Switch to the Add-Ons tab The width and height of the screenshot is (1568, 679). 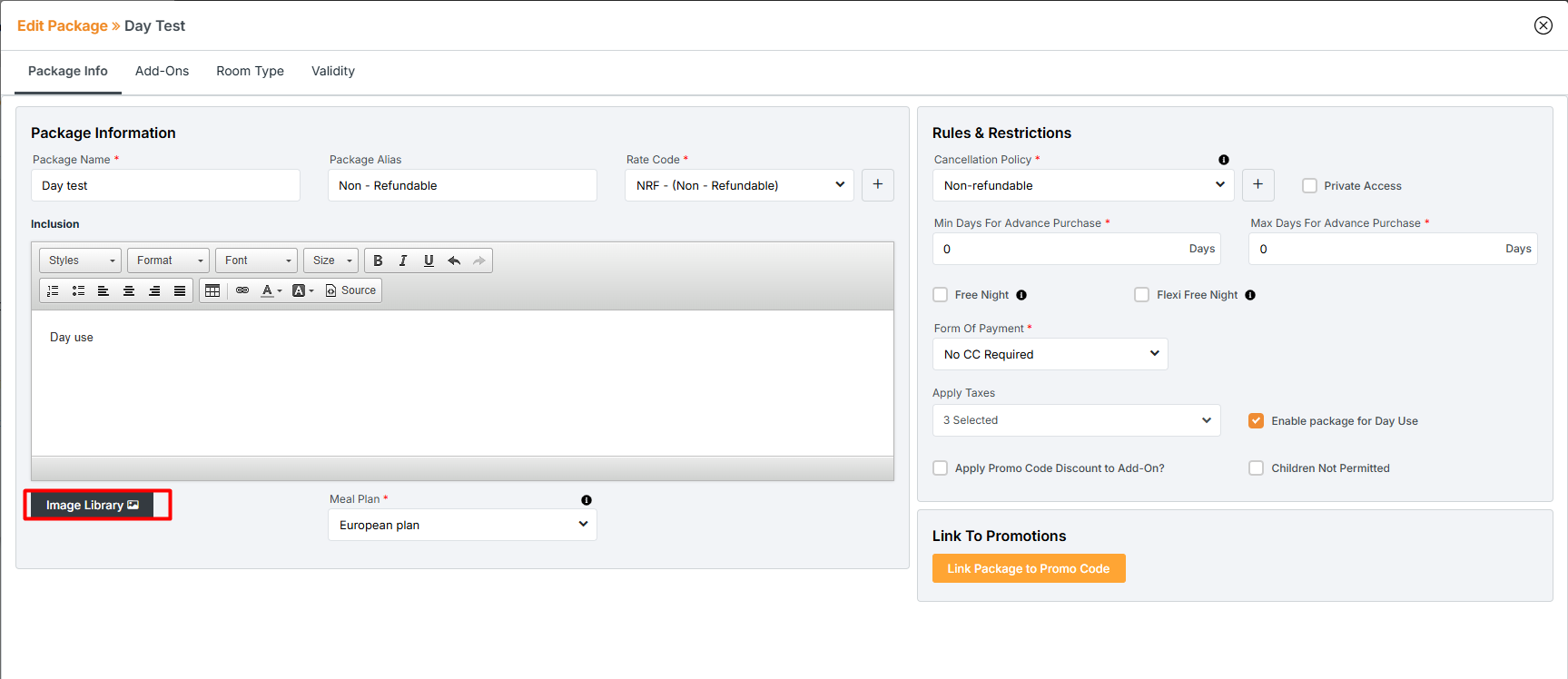(162, 71)
